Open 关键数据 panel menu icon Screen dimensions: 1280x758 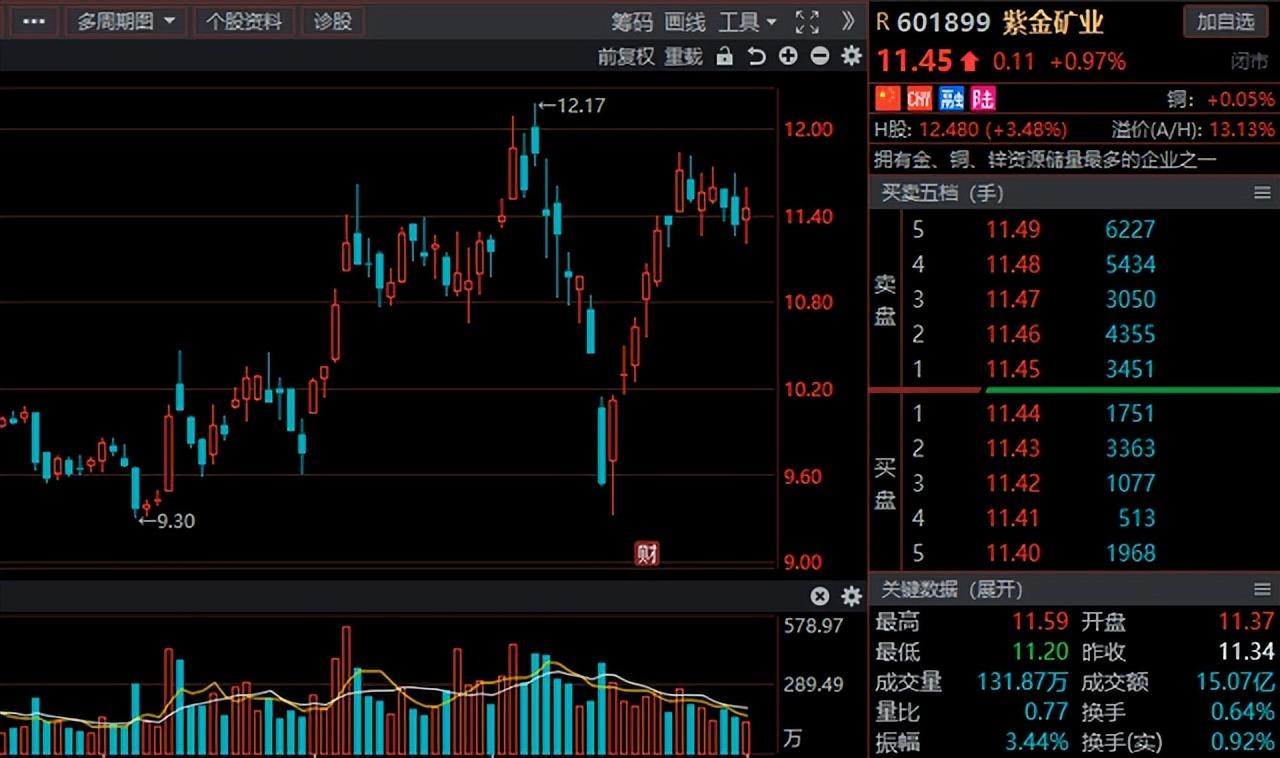tap(1262, 589)
